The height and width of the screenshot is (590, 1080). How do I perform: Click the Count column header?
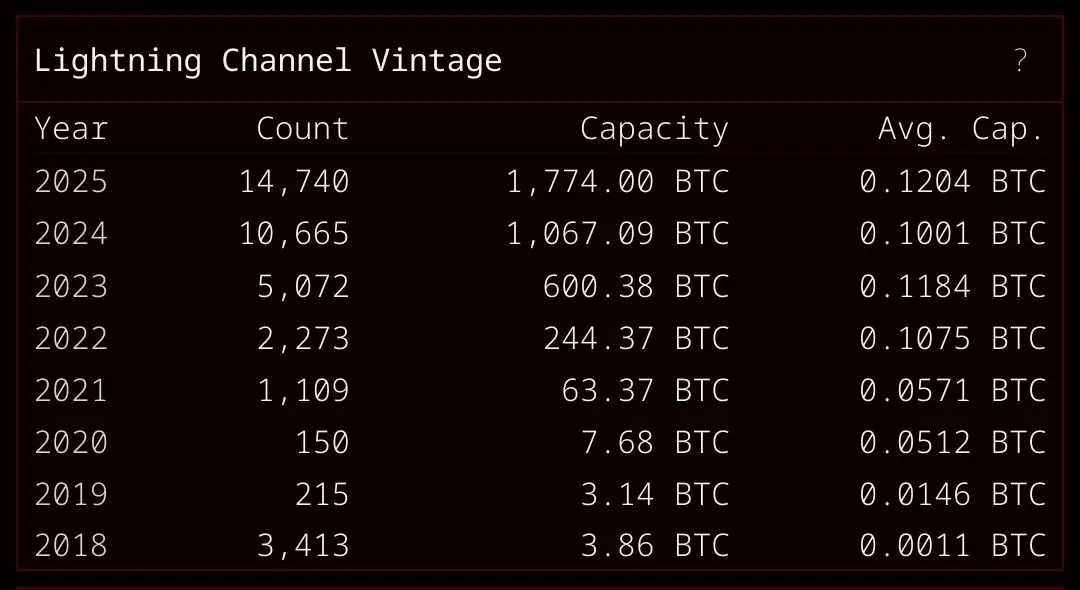pyautogui.click(x=302, y=129)
